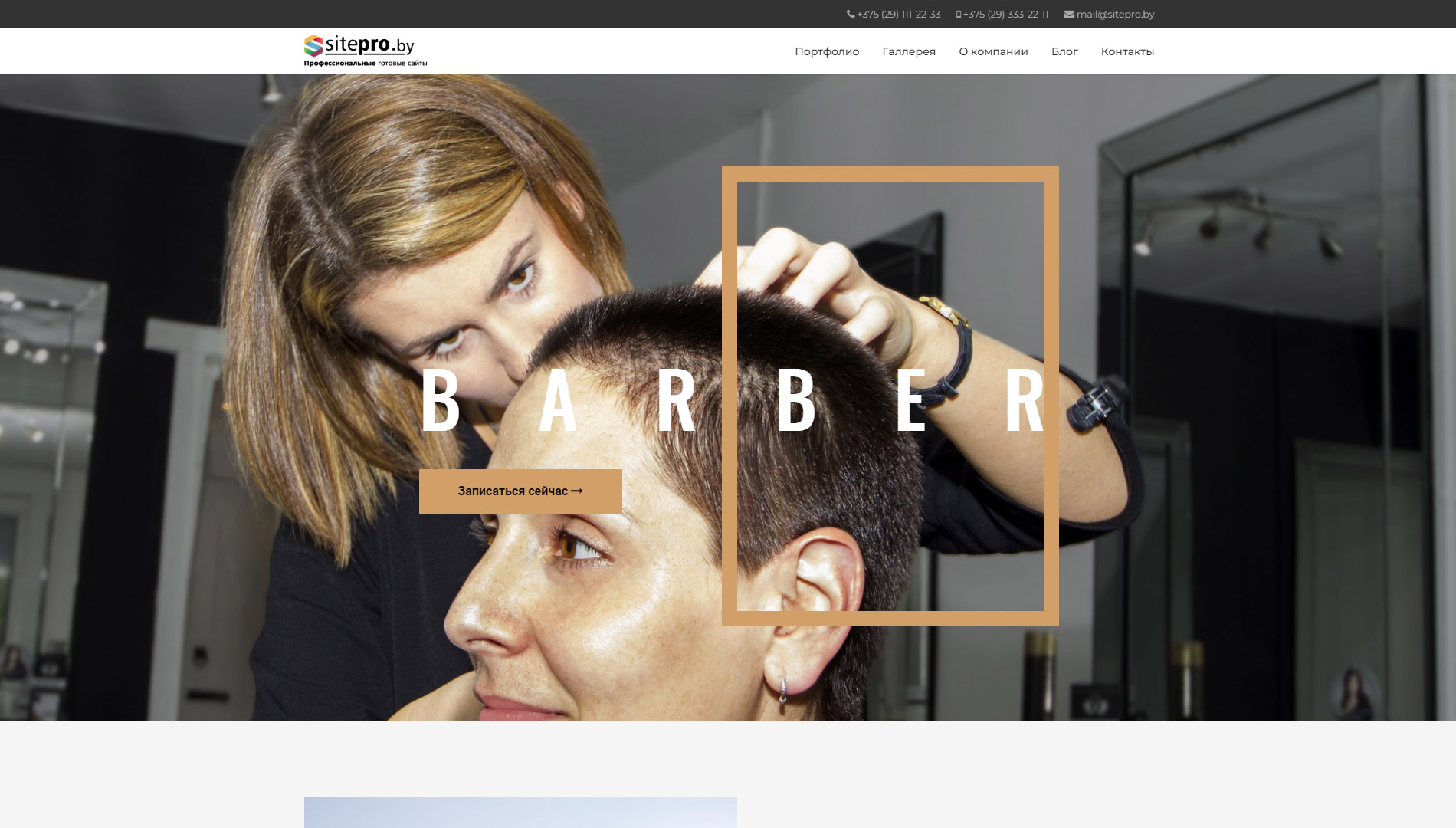Image resolution: width=1456 pixels, height=828 pixels.
Task: Open the image thumbnail below the hero banner
Action: tap(520, 813)
